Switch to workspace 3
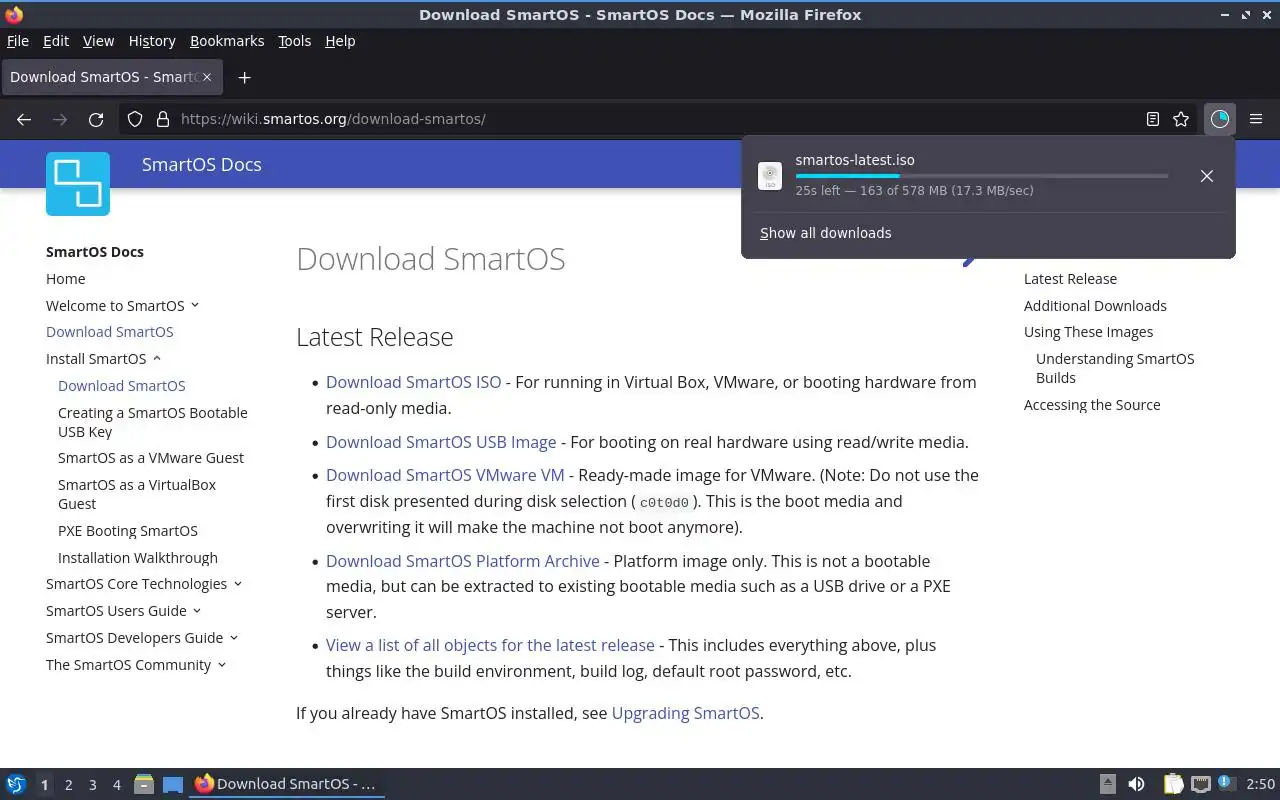1280x800 pixels. pos(92,785)
